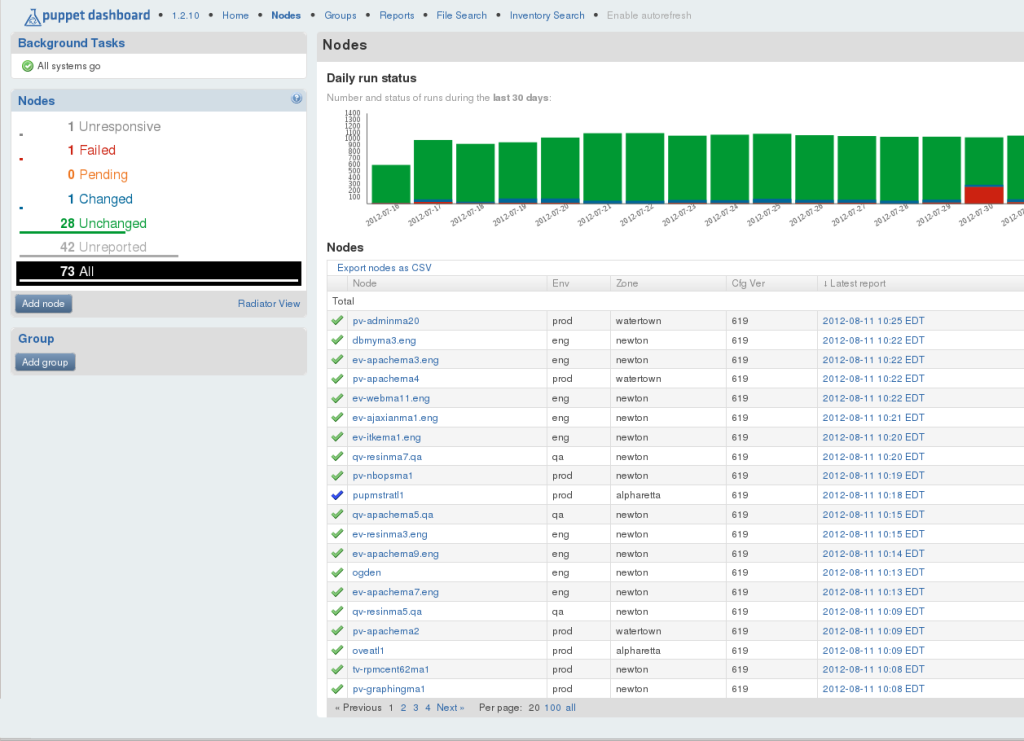This screenshot has width=1024, height=741.
Task: Click the 2012-07-30 bar with red failures
Action: [984, 170]
